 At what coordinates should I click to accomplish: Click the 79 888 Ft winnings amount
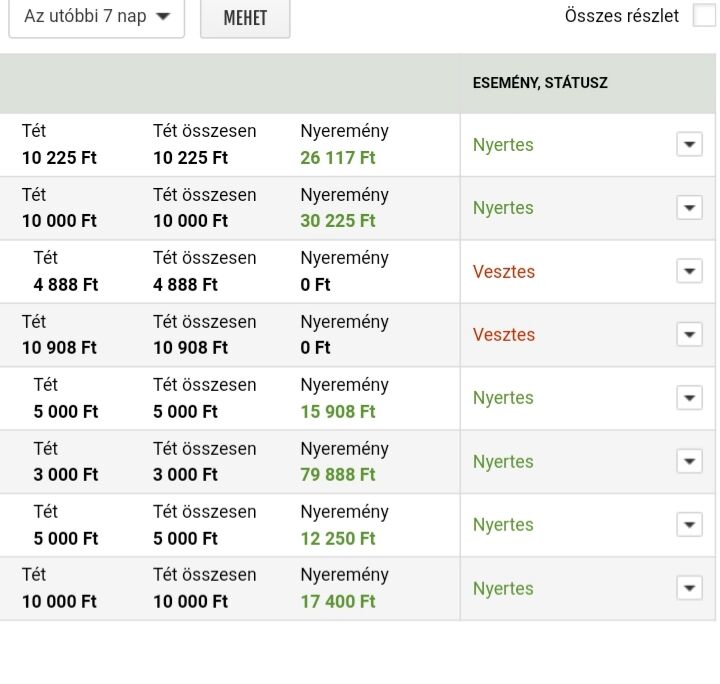tap(338, 475)
